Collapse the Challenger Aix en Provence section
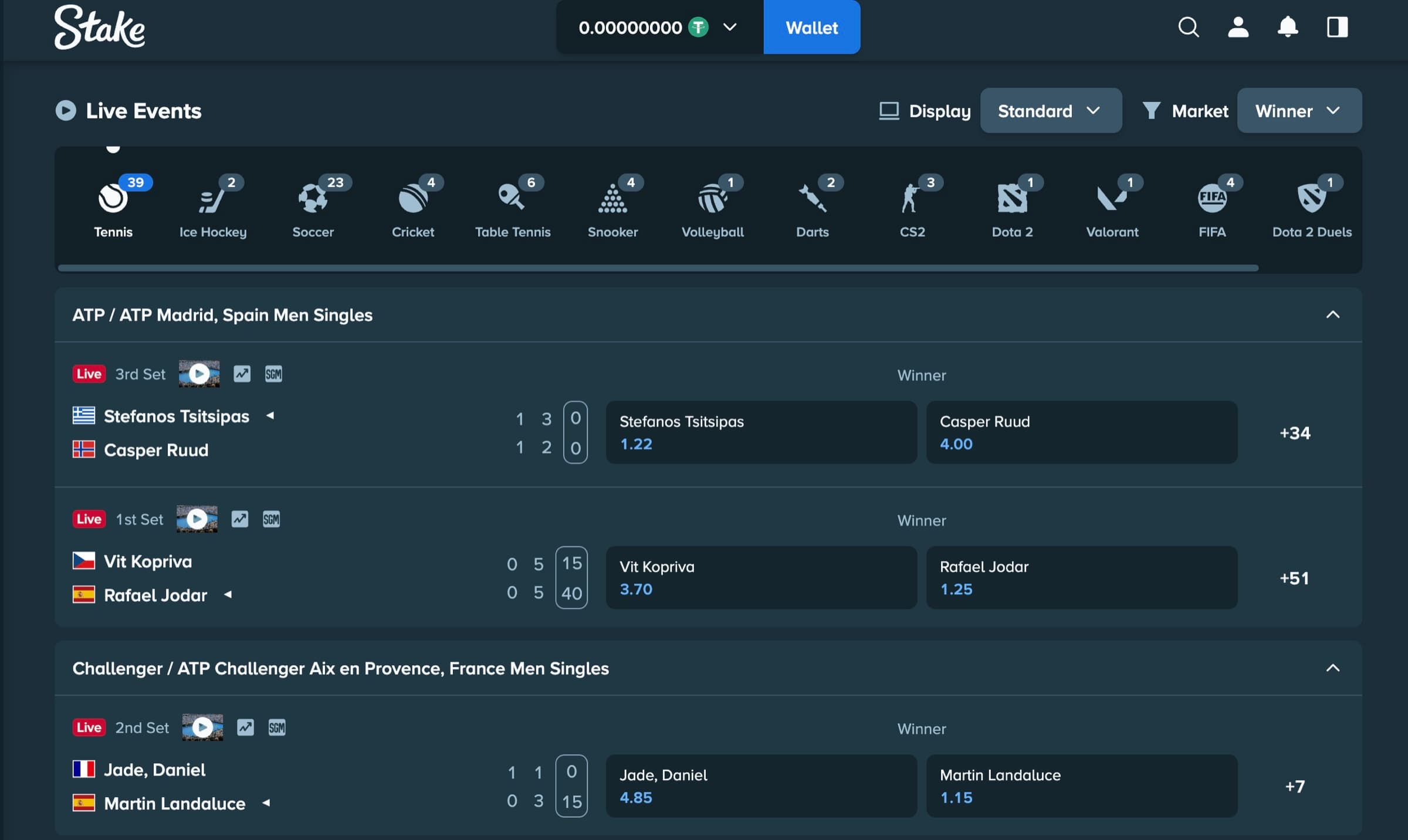Viewport: 1408px width, 840px height. [1333, 668]
